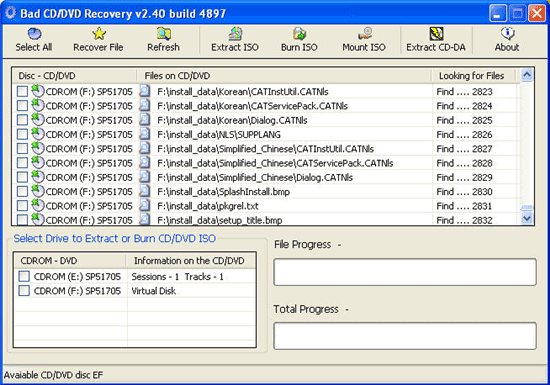
Task: Click the Total Progress bar
Action: coord(405,336)
